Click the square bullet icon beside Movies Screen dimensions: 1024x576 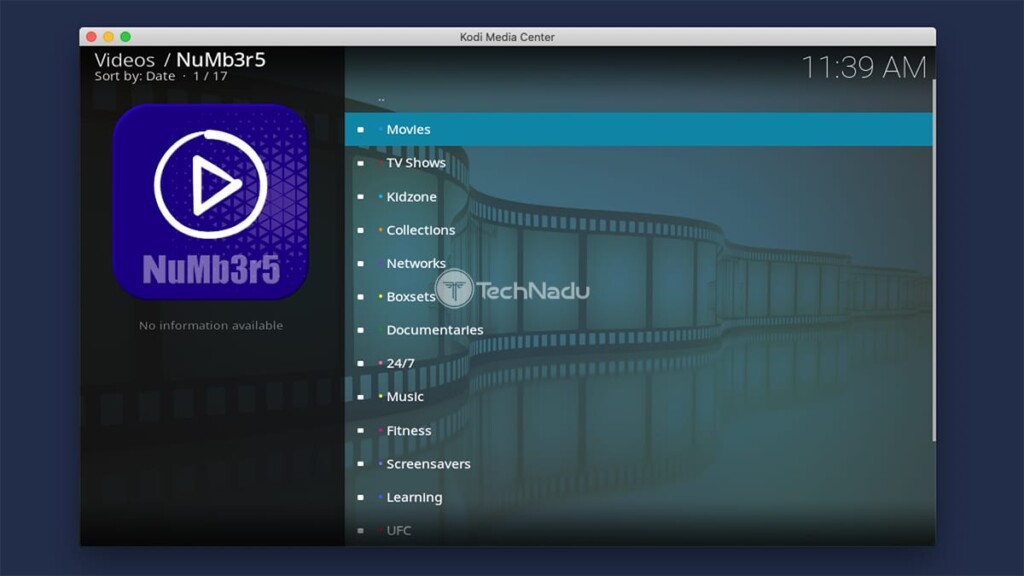(360, 129)
